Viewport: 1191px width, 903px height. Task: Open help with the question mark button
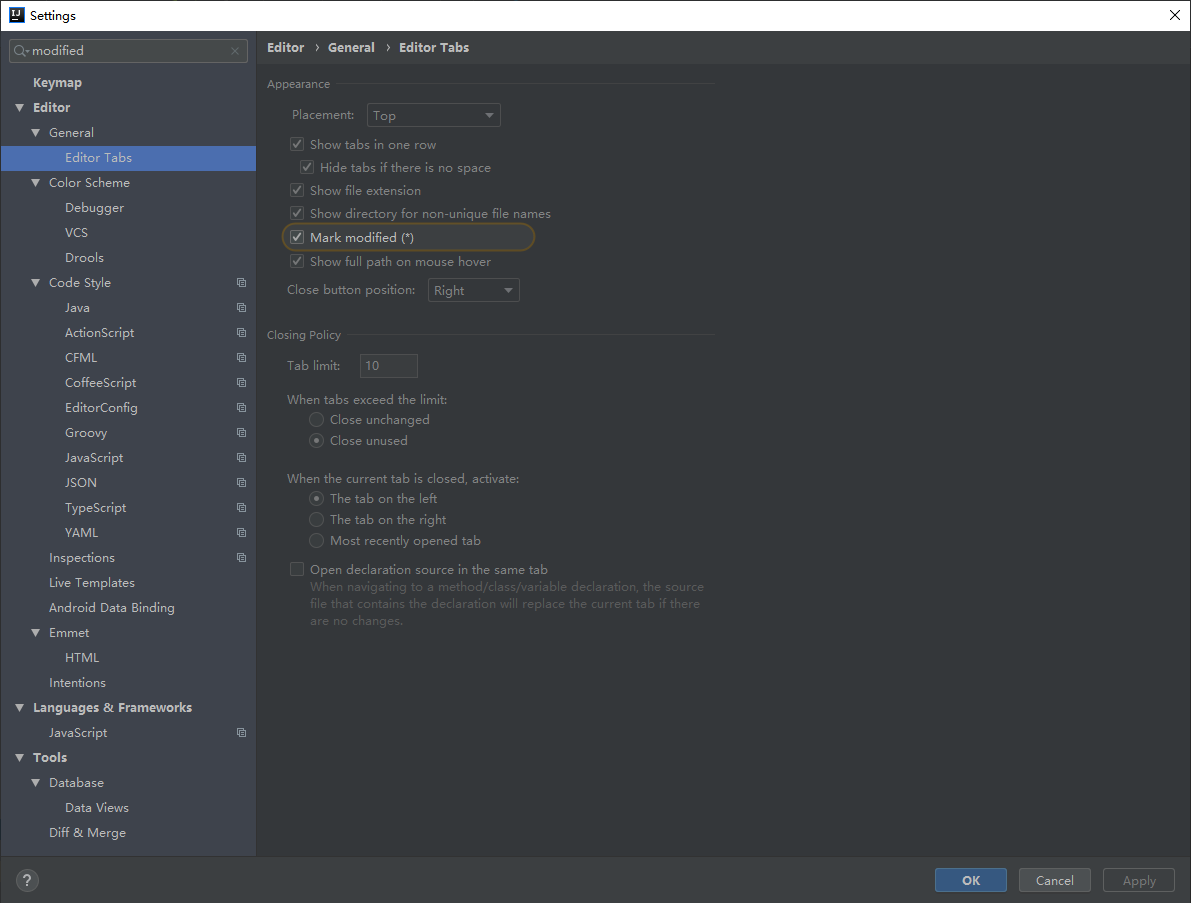27,880
